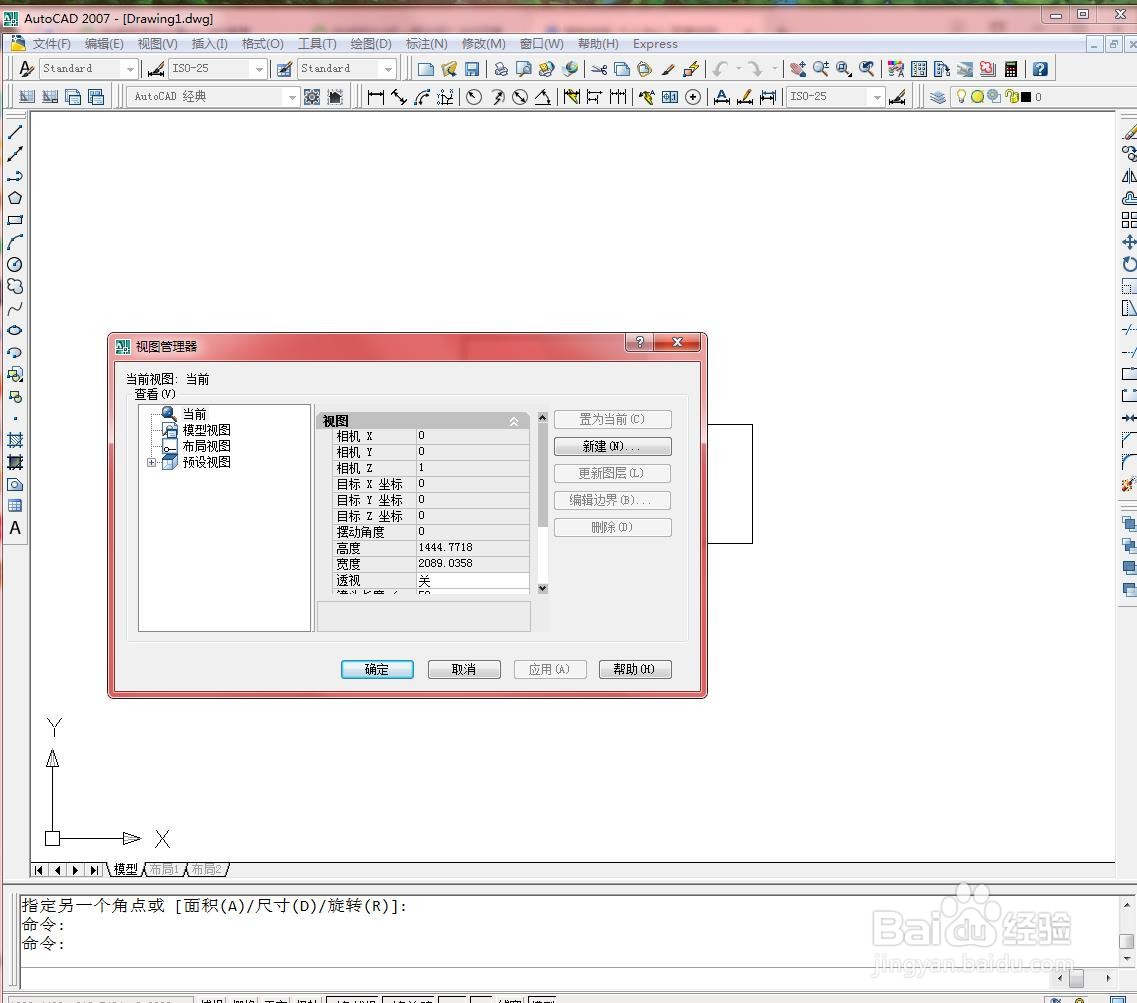Select the Aligned dimension tool
1137x1003 pixels.
pos(399,96)
